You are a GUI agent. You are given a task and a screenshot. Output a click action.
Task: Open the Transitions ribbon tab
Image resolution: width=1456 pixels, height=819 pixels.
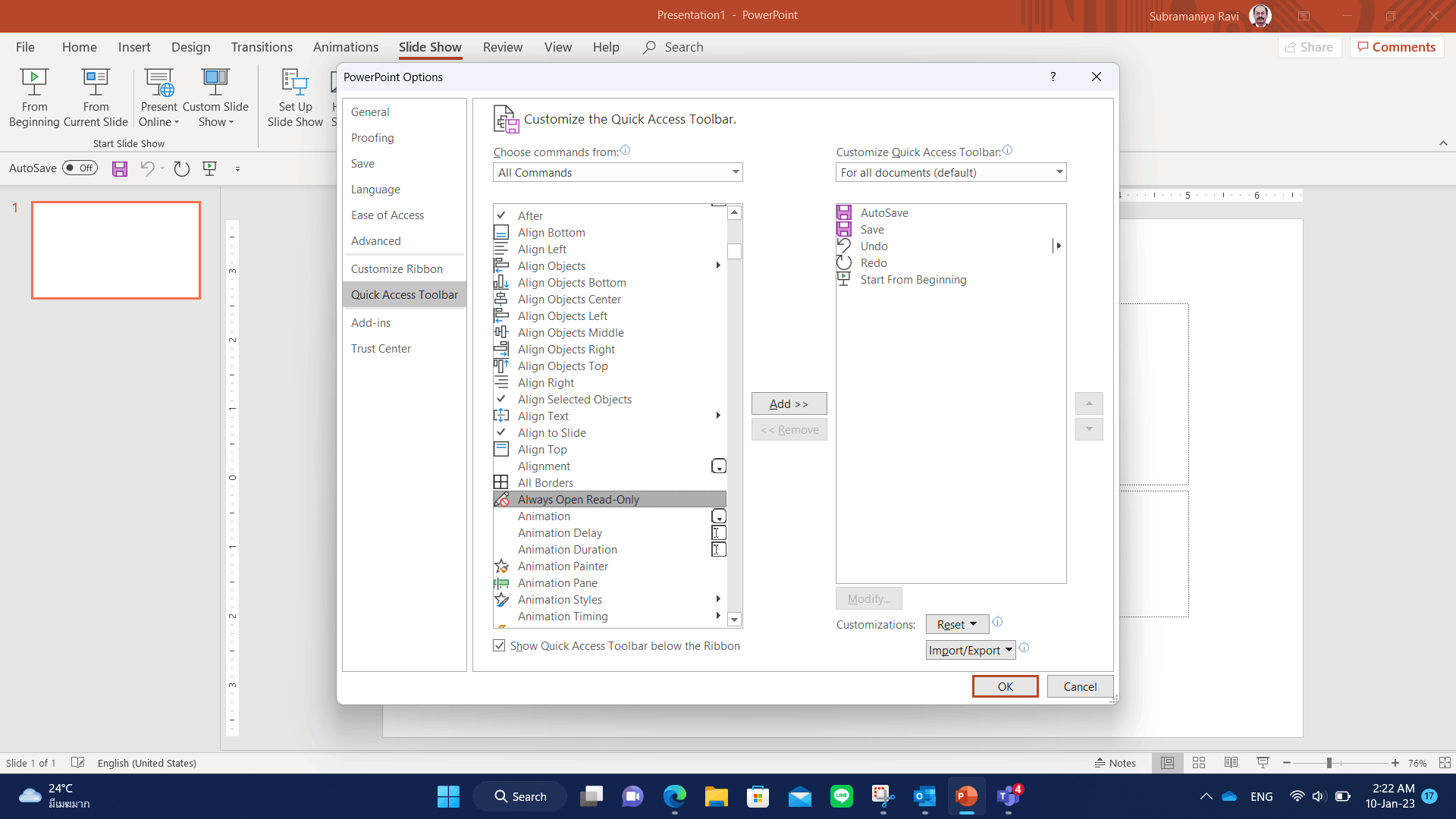[x=262, y=47]
